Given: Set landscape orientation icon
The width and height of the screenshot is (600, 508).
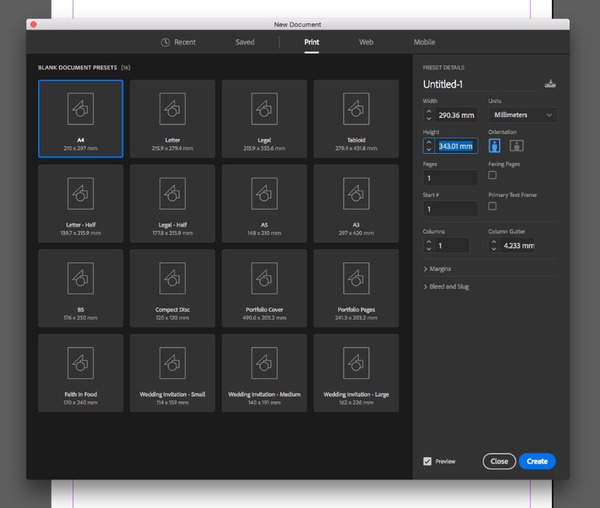Looking at the screenshot, I should click(516, 146).
